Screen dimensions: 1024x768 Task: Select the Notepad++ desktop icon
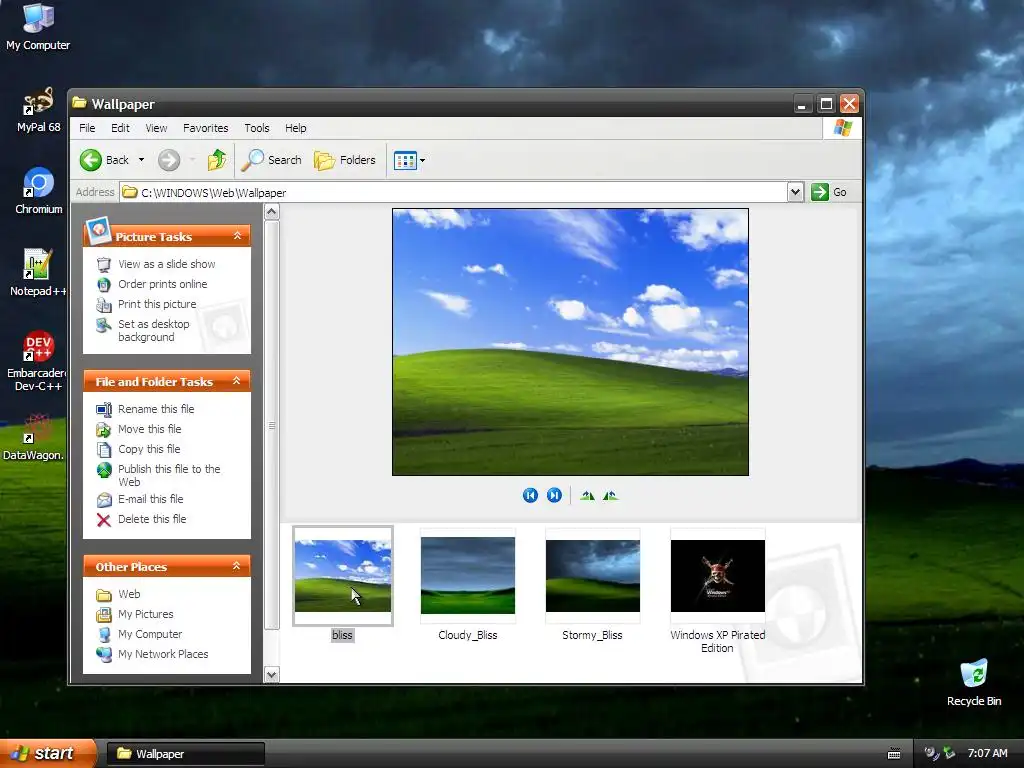[37, 273]
